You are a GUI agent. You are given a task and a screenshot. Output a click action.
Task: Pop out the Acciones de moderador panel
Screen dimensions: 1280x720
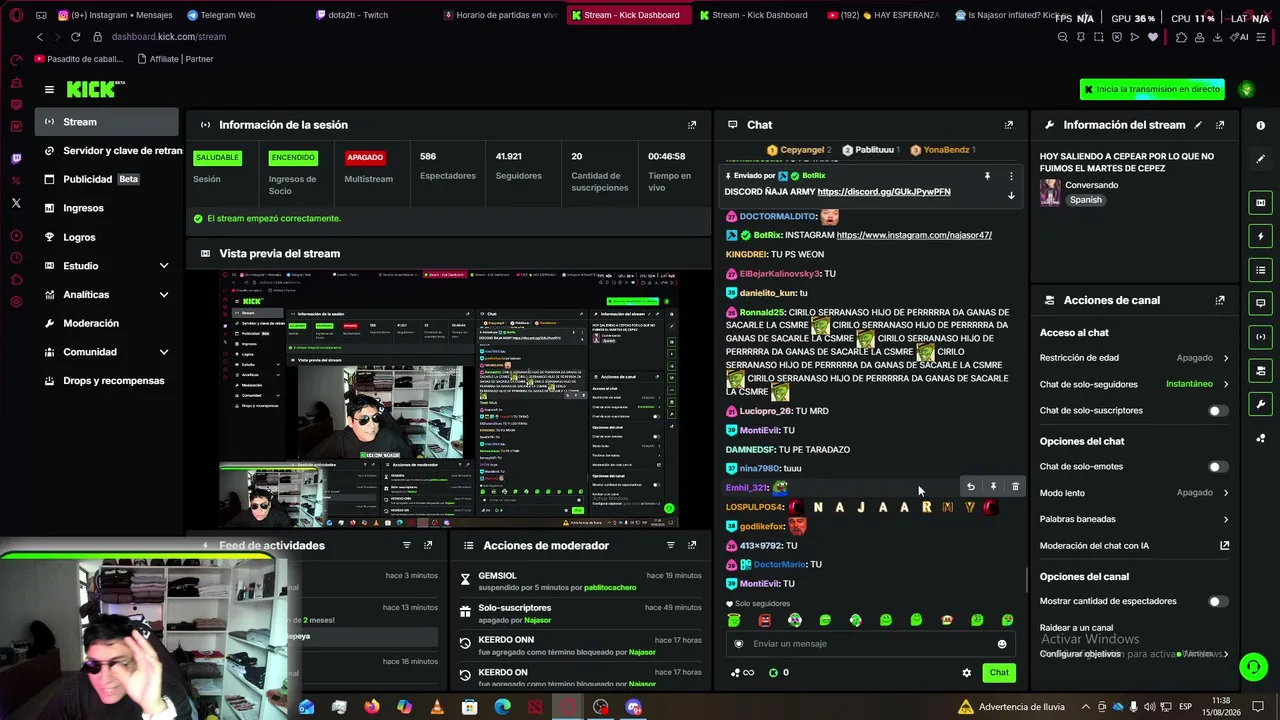[x=692, y=545]
